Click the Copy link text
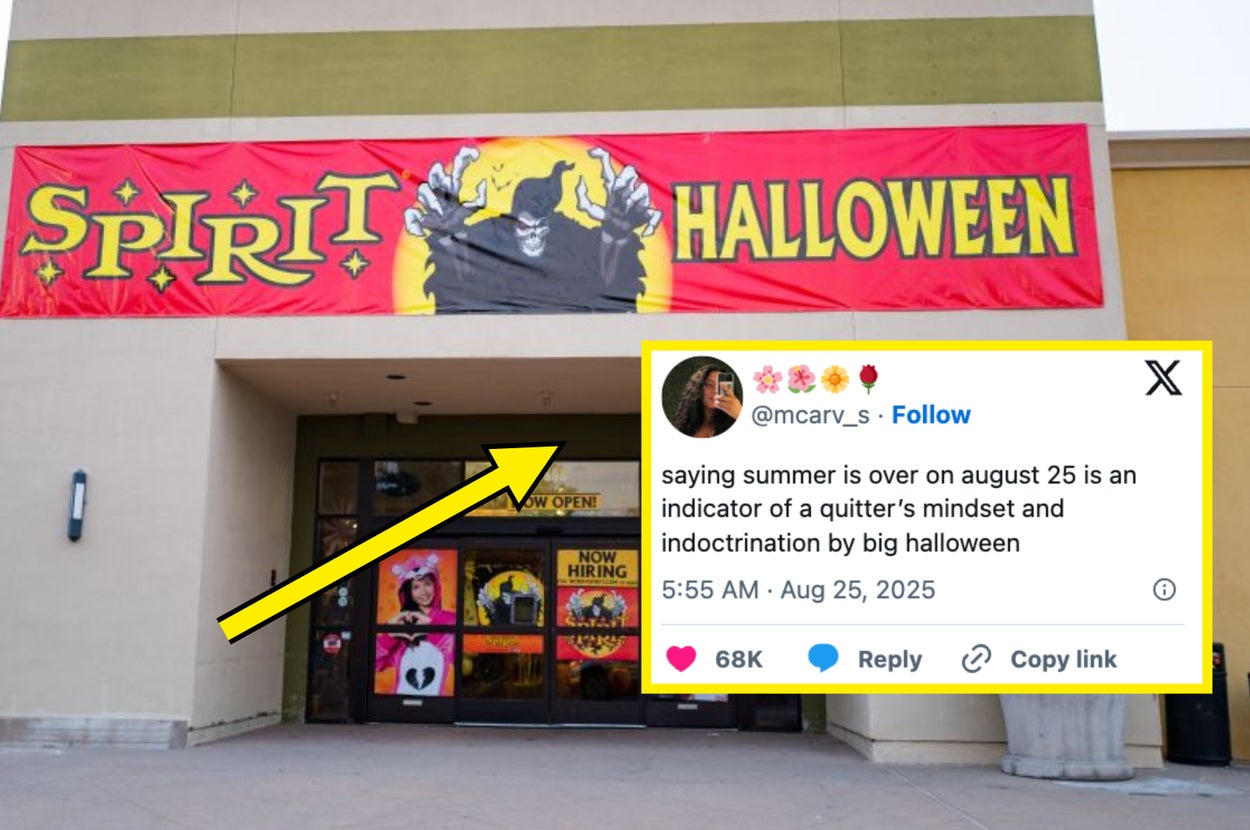1250x830 pixels. pos(1064,659)
